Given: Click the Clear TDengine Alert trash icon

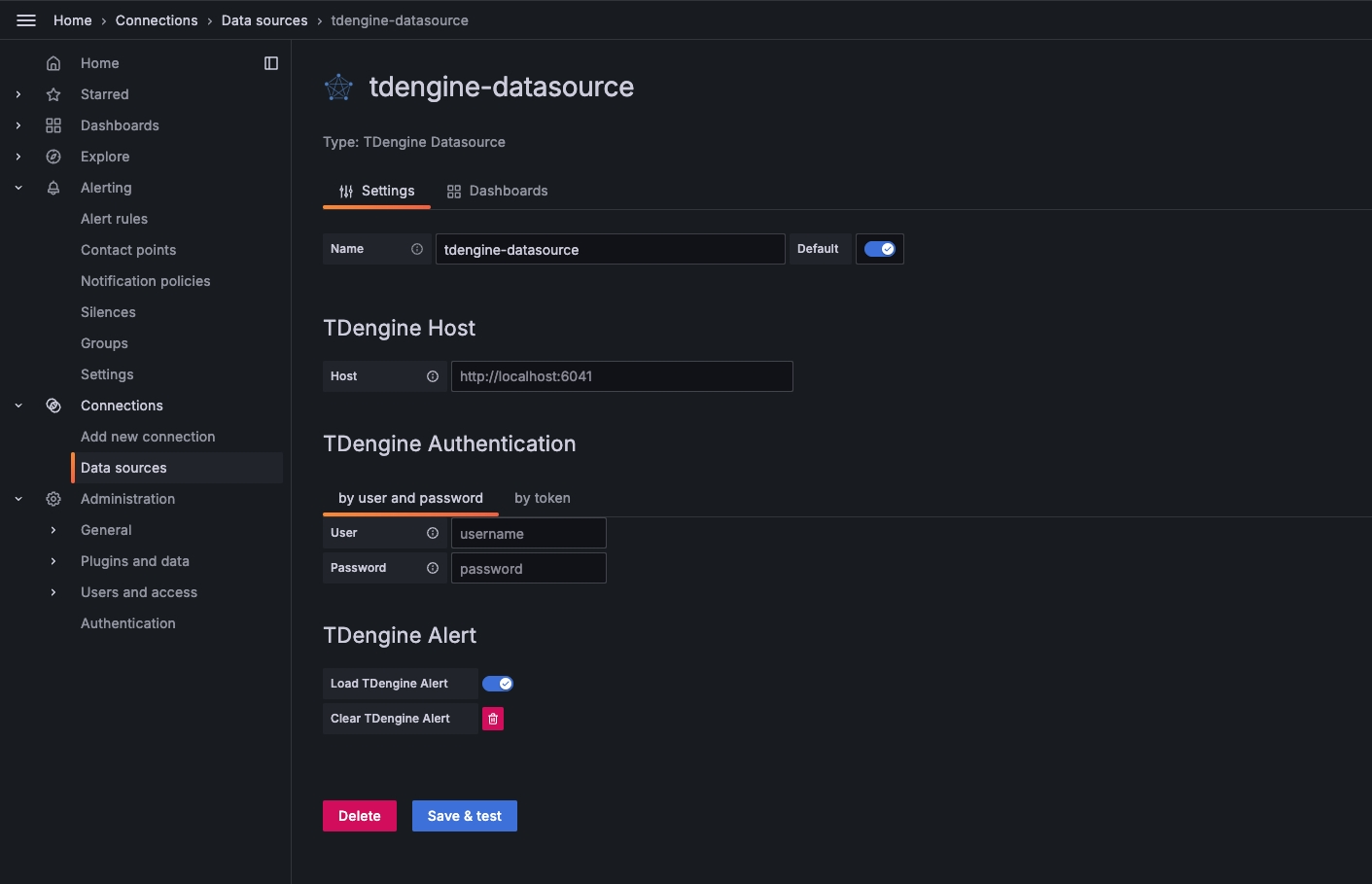Looking at the screenshot, I should click(493, 719).
